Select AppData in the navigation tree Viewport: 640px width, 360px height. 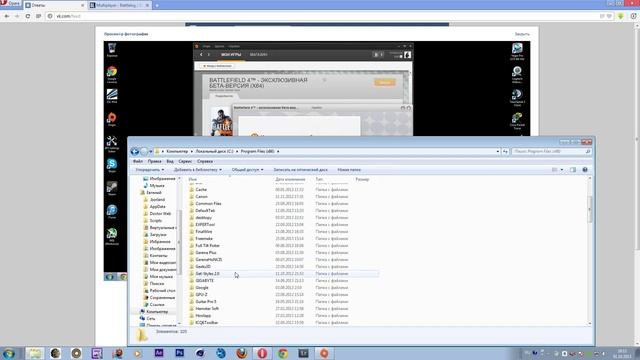pos(158,207)
